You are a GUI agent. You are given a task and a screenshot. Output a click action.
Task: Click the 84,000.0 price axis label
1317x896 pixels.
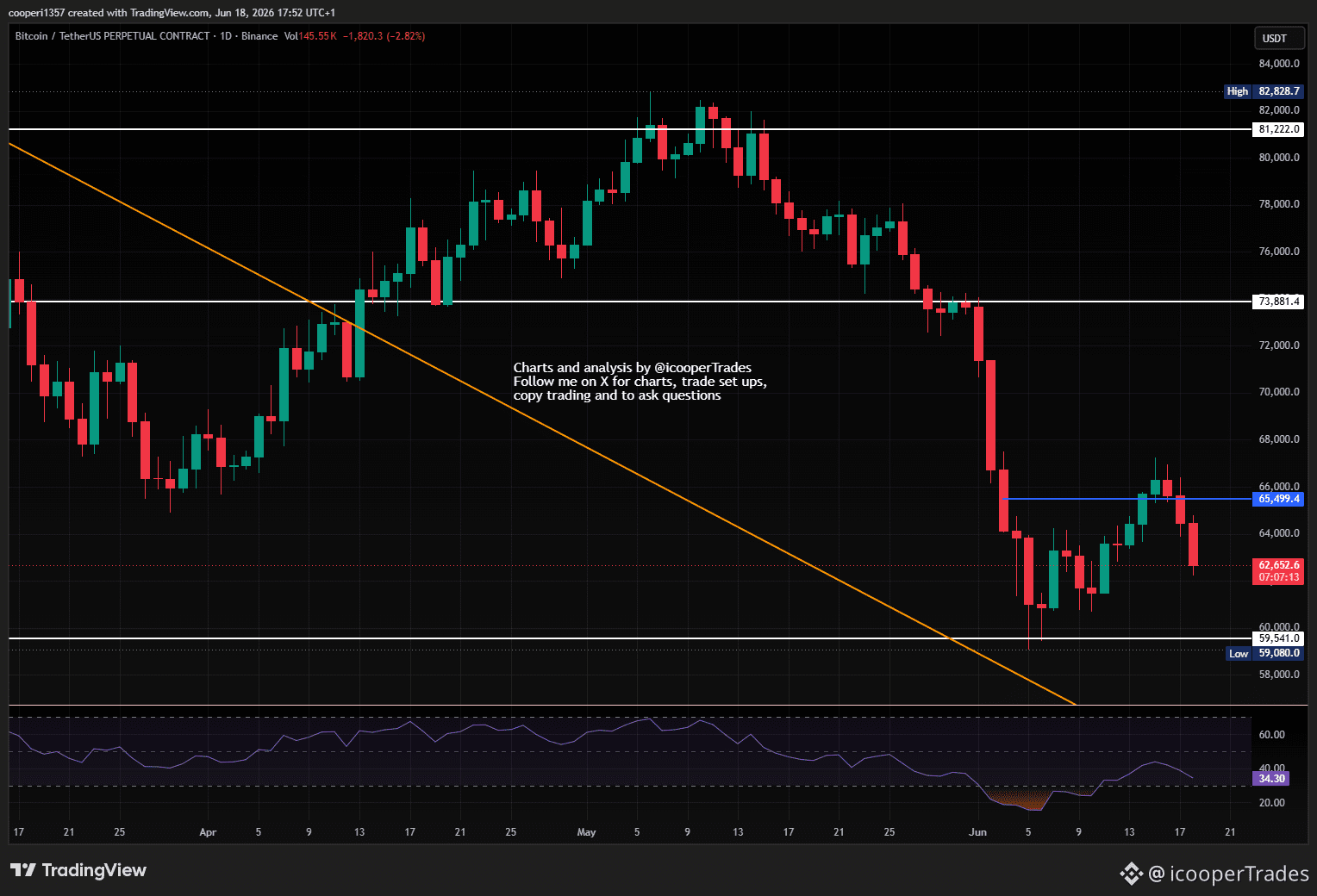pyautogui.click(x=1279, y=64)
